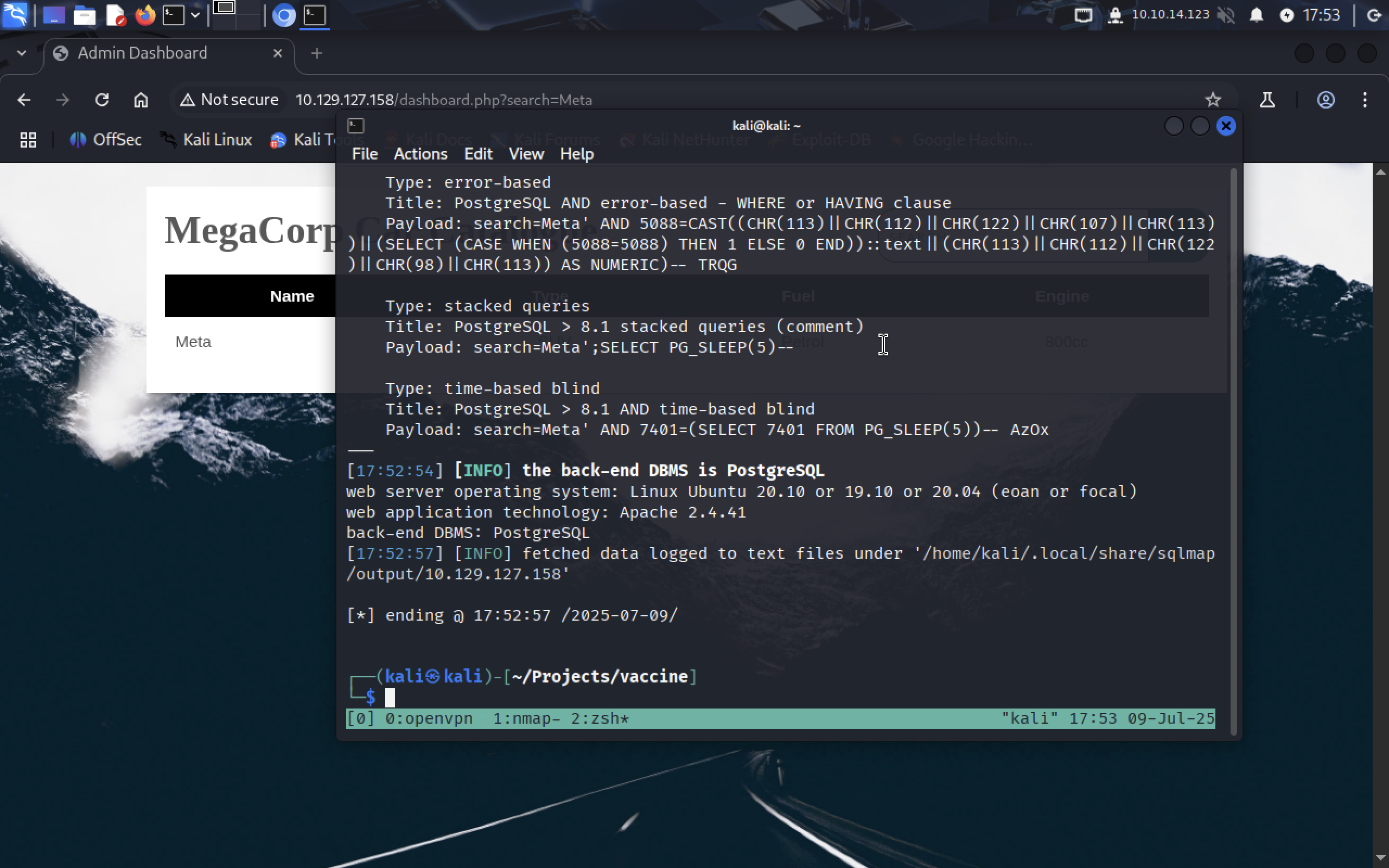The width and height of the screenshot is (1389, 868).
Task: Click the show desktop panel icon
Action: [54, 15]
